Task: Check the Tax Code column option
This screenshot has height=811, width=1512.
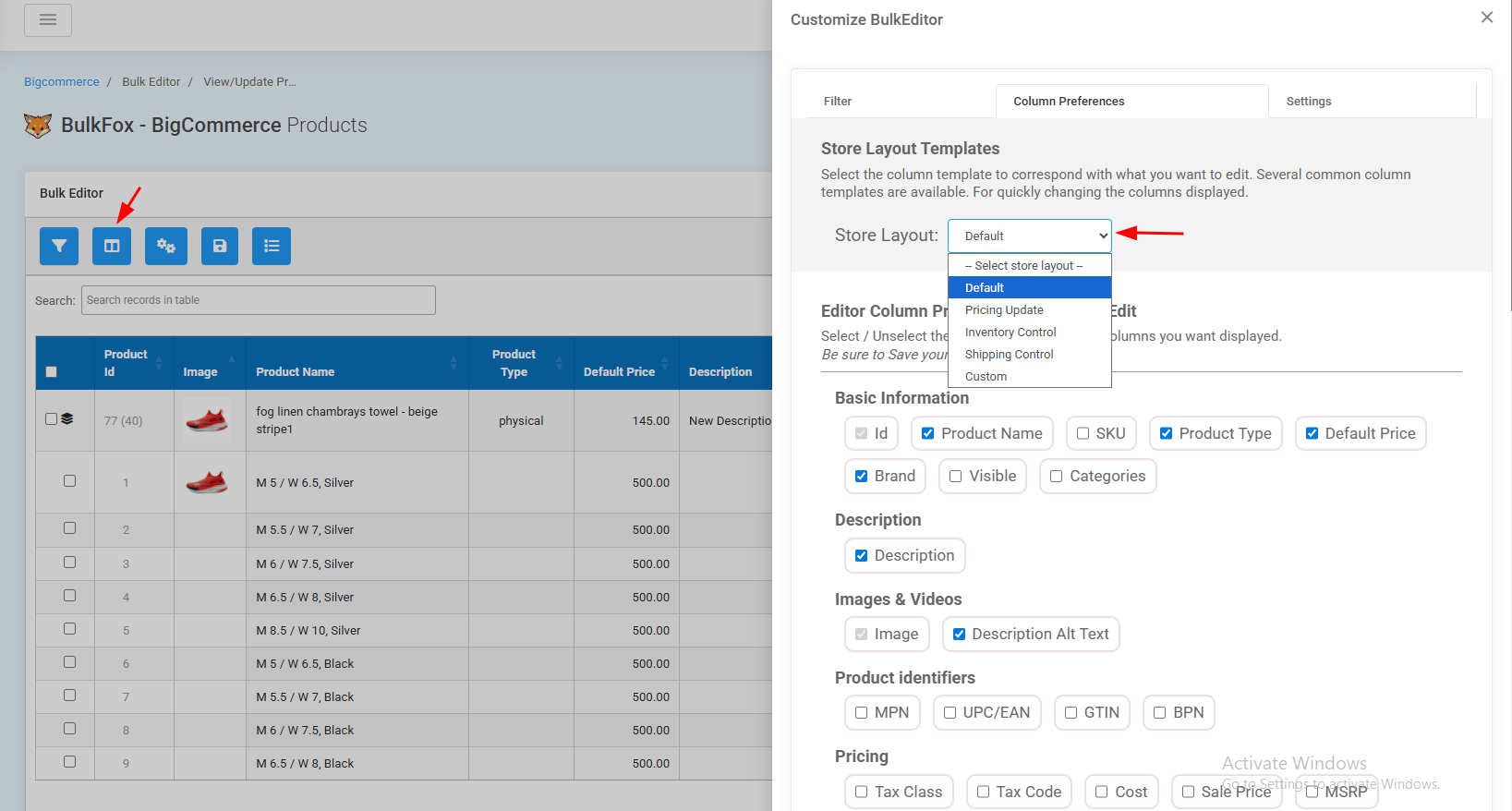Action: pyautogui.click(x=984, y=792)
